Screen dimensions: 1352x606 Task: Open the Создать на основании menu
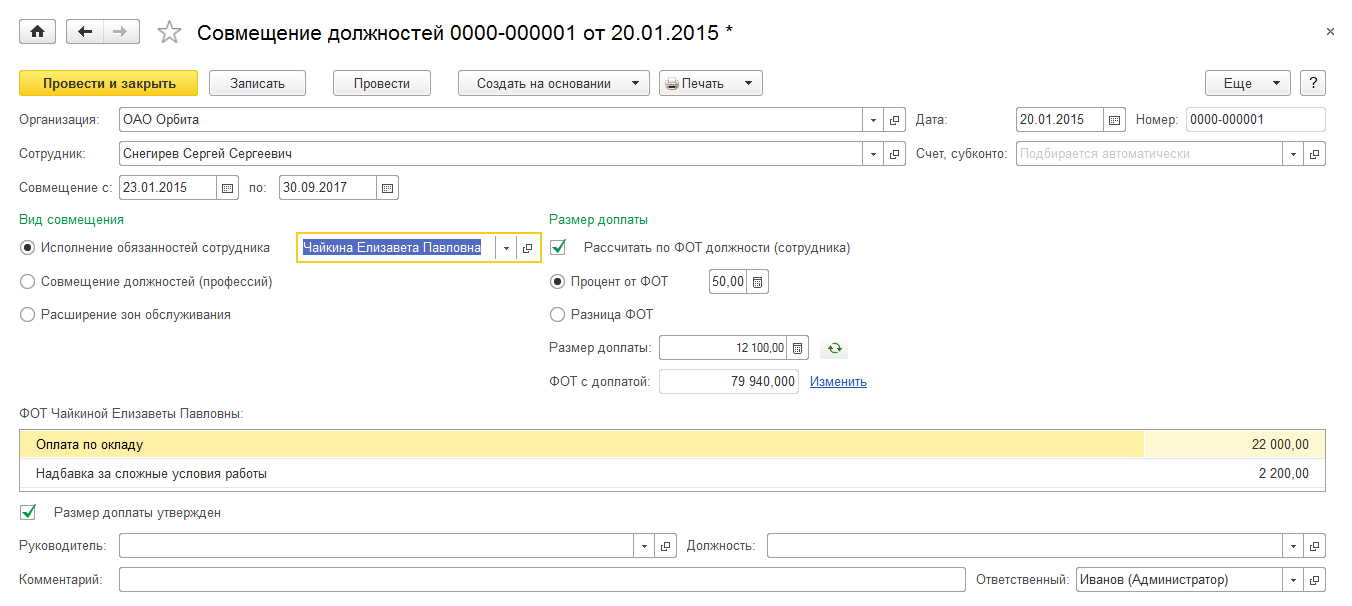click(553, 83)
